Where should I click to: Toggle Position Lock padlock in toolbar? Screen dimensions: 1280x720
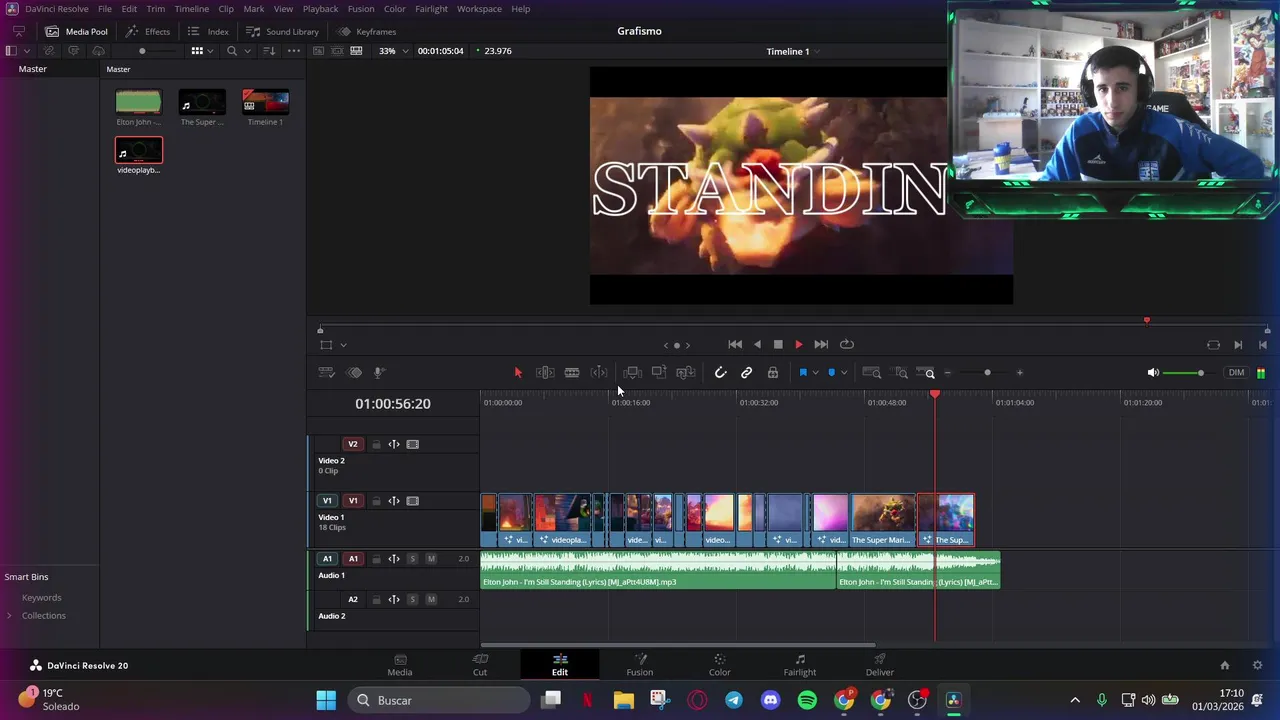click(x=773, y=373)
